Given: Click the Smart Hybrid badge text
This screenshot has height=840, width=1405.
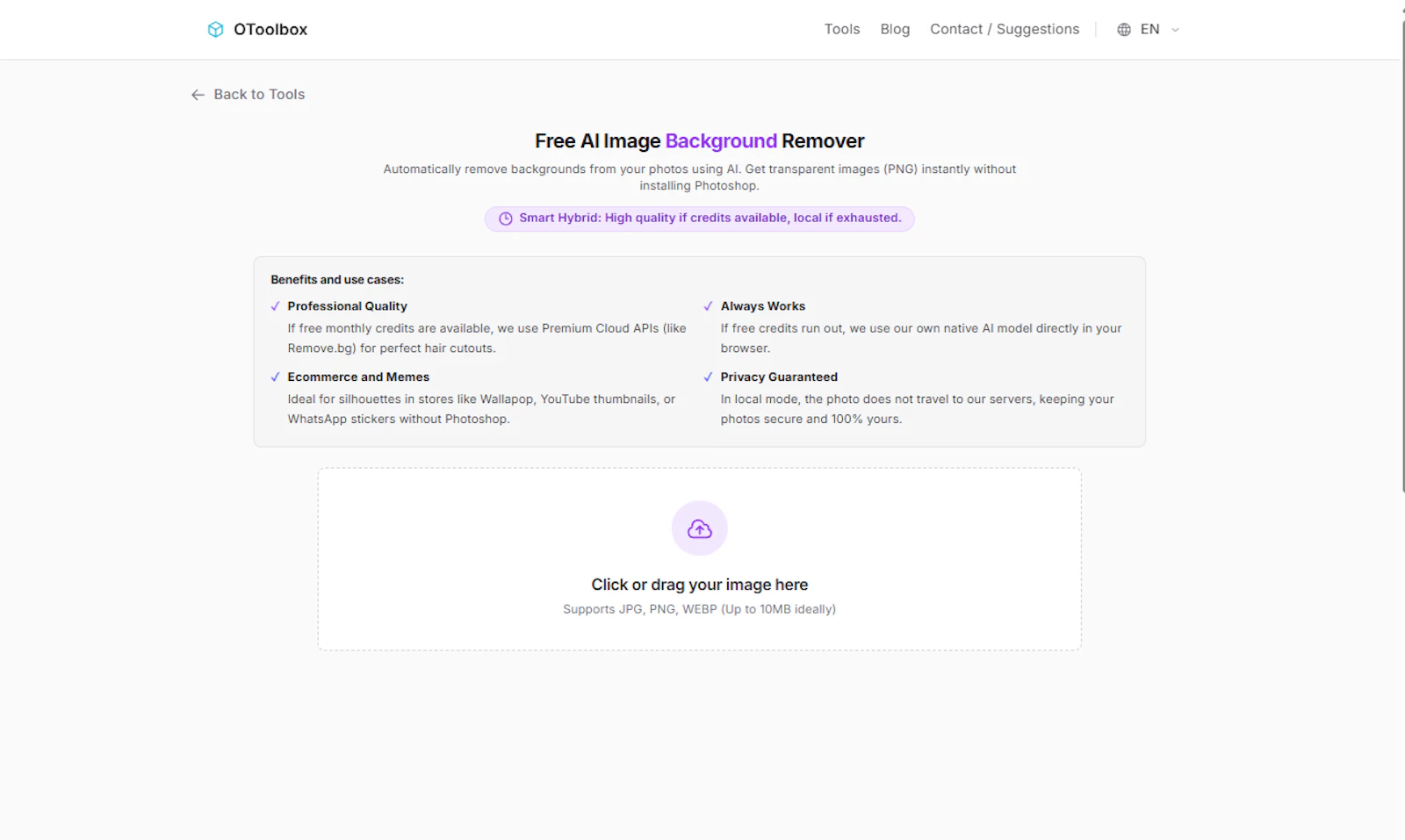Looking at the screenshot, I should point(710,218).
